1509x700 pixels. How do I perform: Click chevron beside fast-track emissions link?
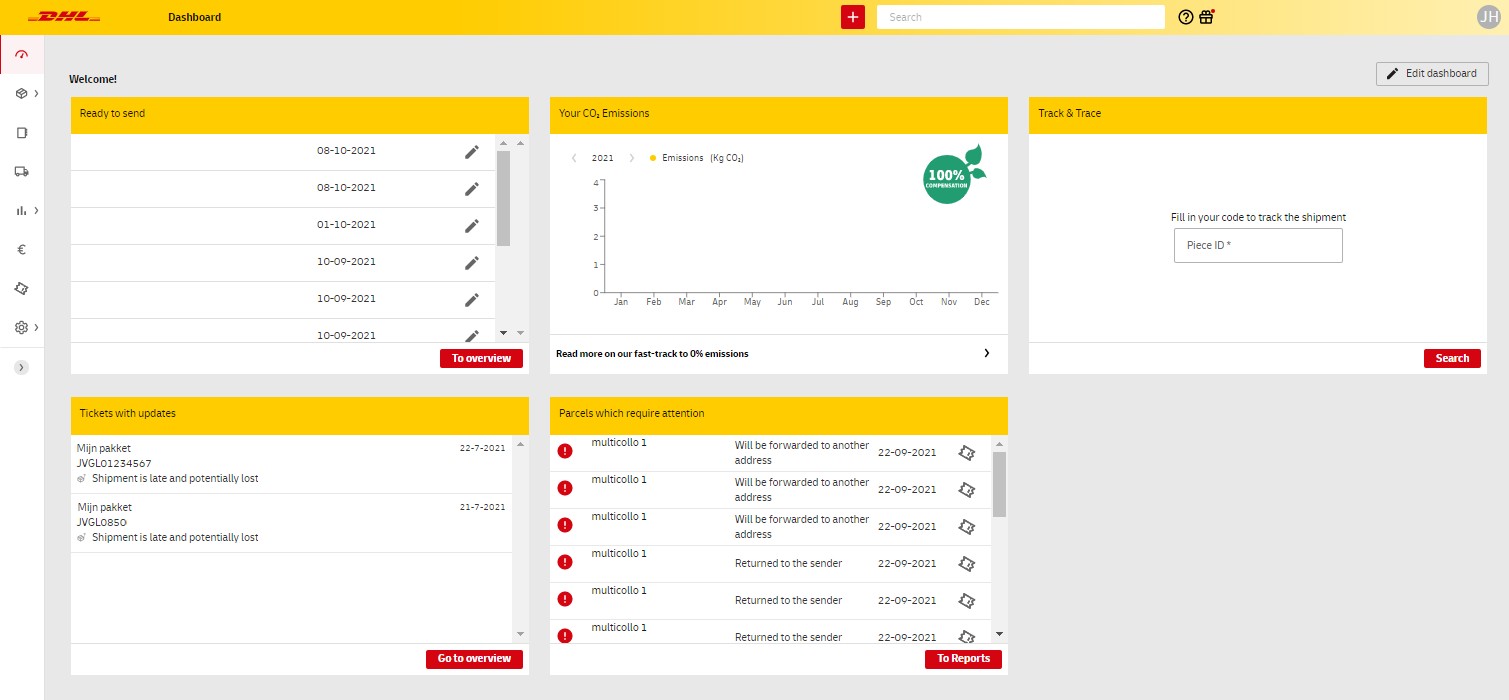[987, 353]
